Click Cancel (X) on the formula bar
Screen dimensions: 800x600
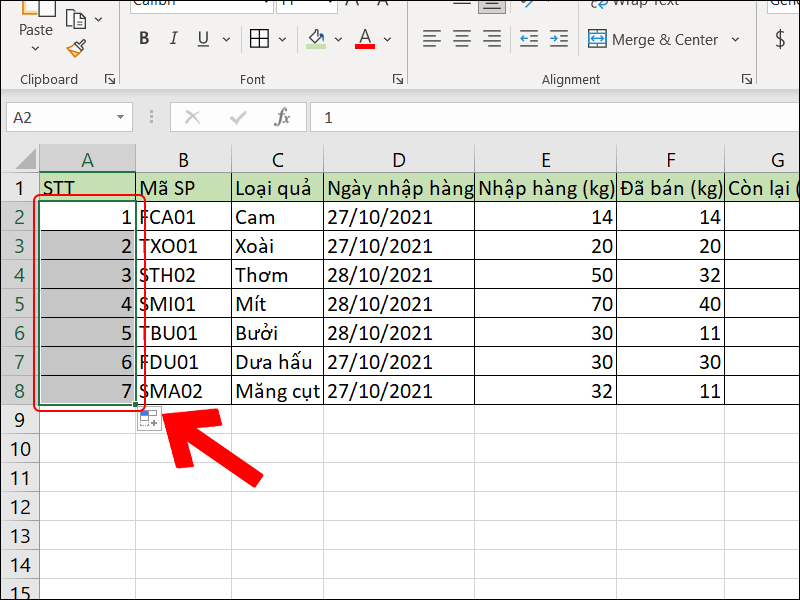point(192,116)
